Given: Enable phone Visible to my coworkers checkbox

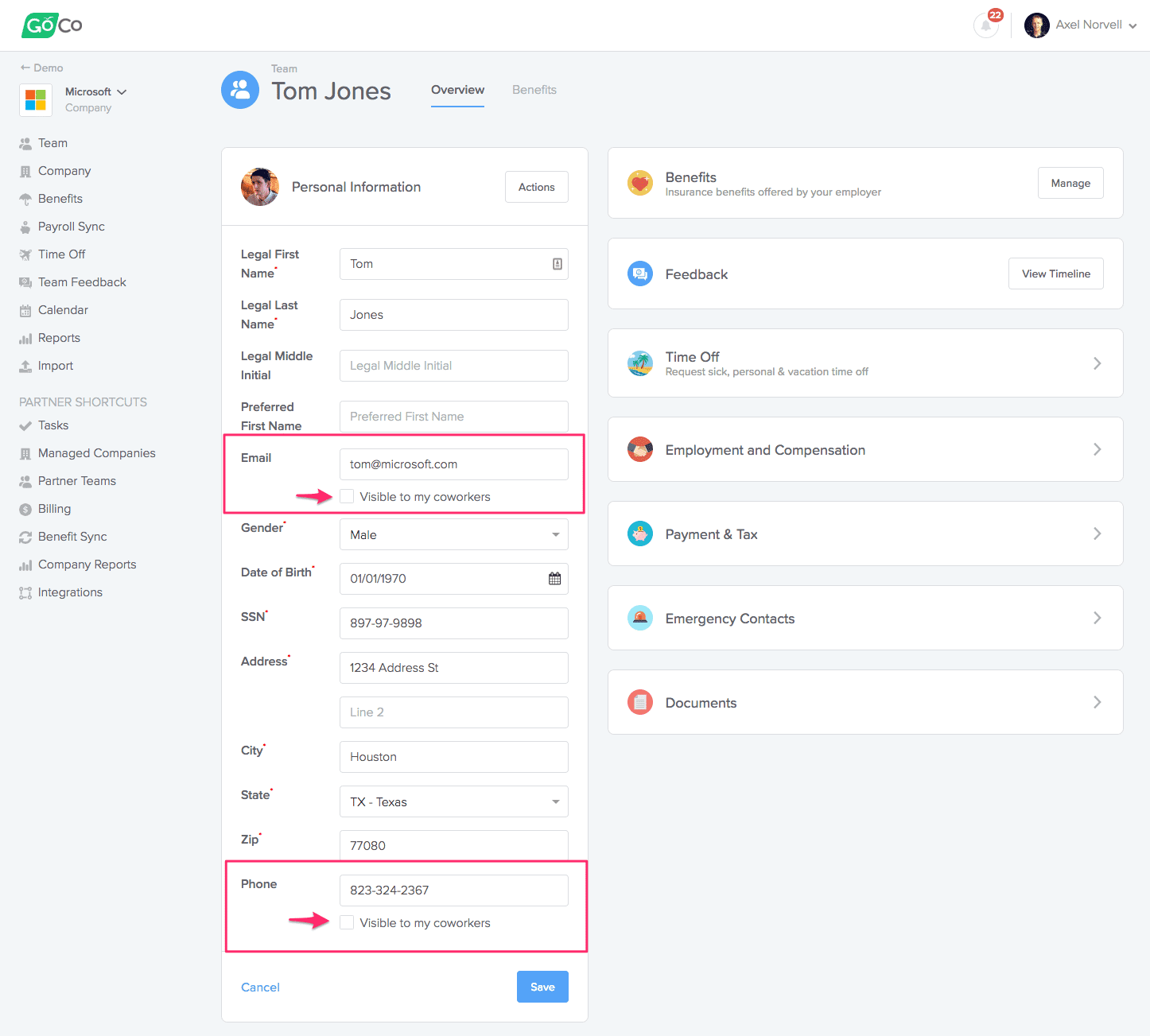Looking at the screenshot, I should pyautogui.click(x=347, y=922).
